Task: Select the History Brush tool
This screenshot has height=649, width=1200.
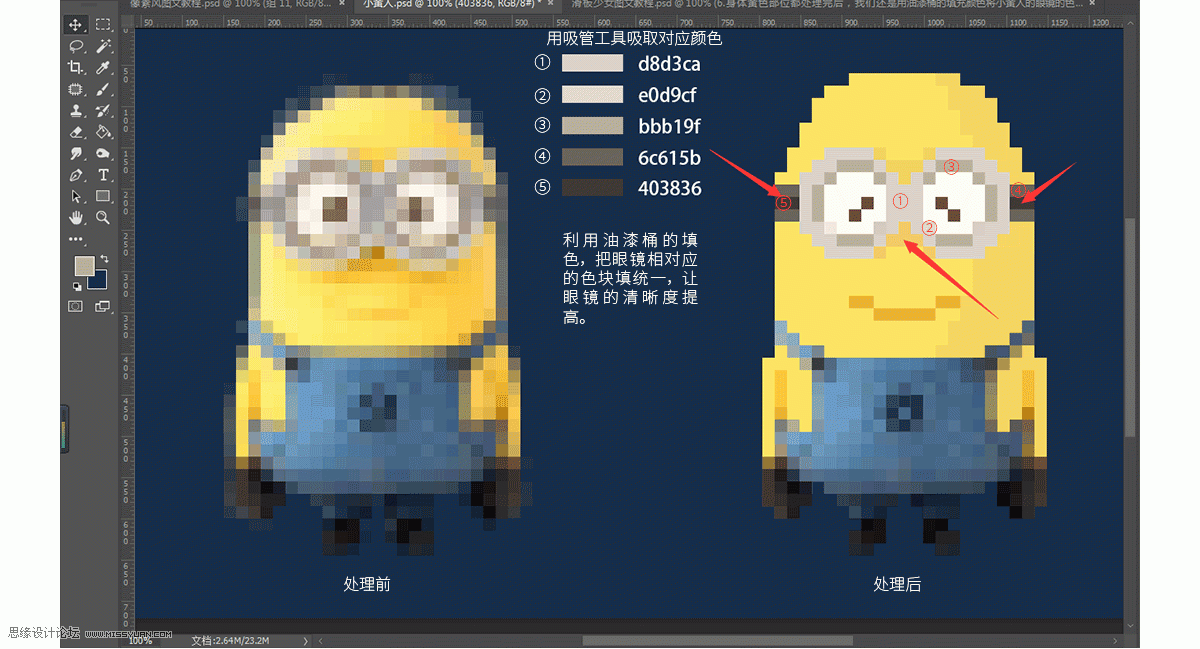Action: (x=103, y=110)
